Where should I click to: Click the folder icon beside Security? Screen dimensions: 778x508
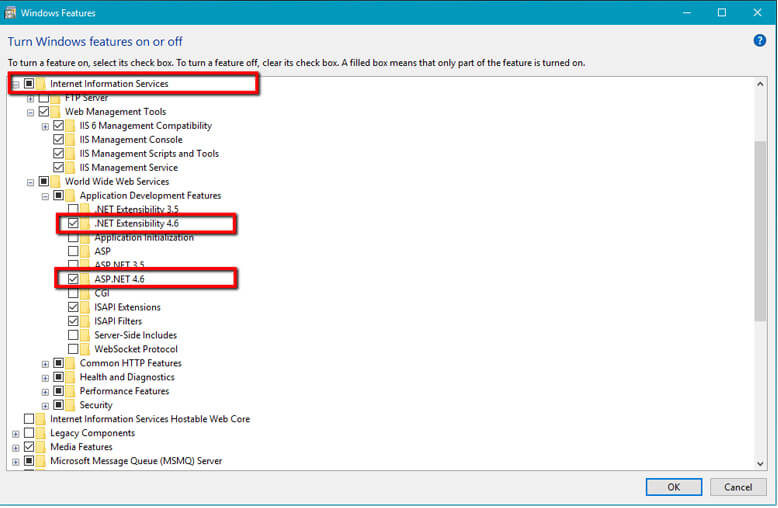(72, 405)
